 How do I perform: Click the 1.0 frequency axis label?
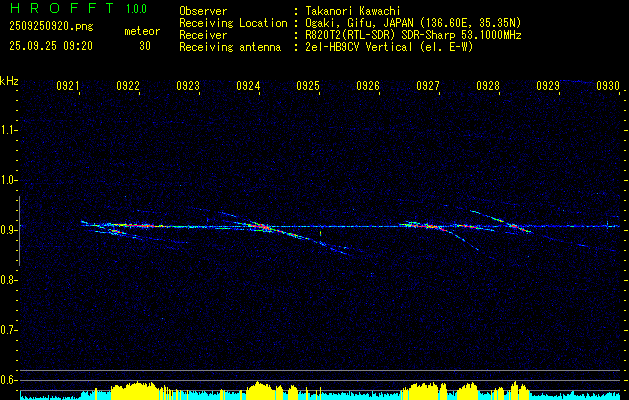7,180
